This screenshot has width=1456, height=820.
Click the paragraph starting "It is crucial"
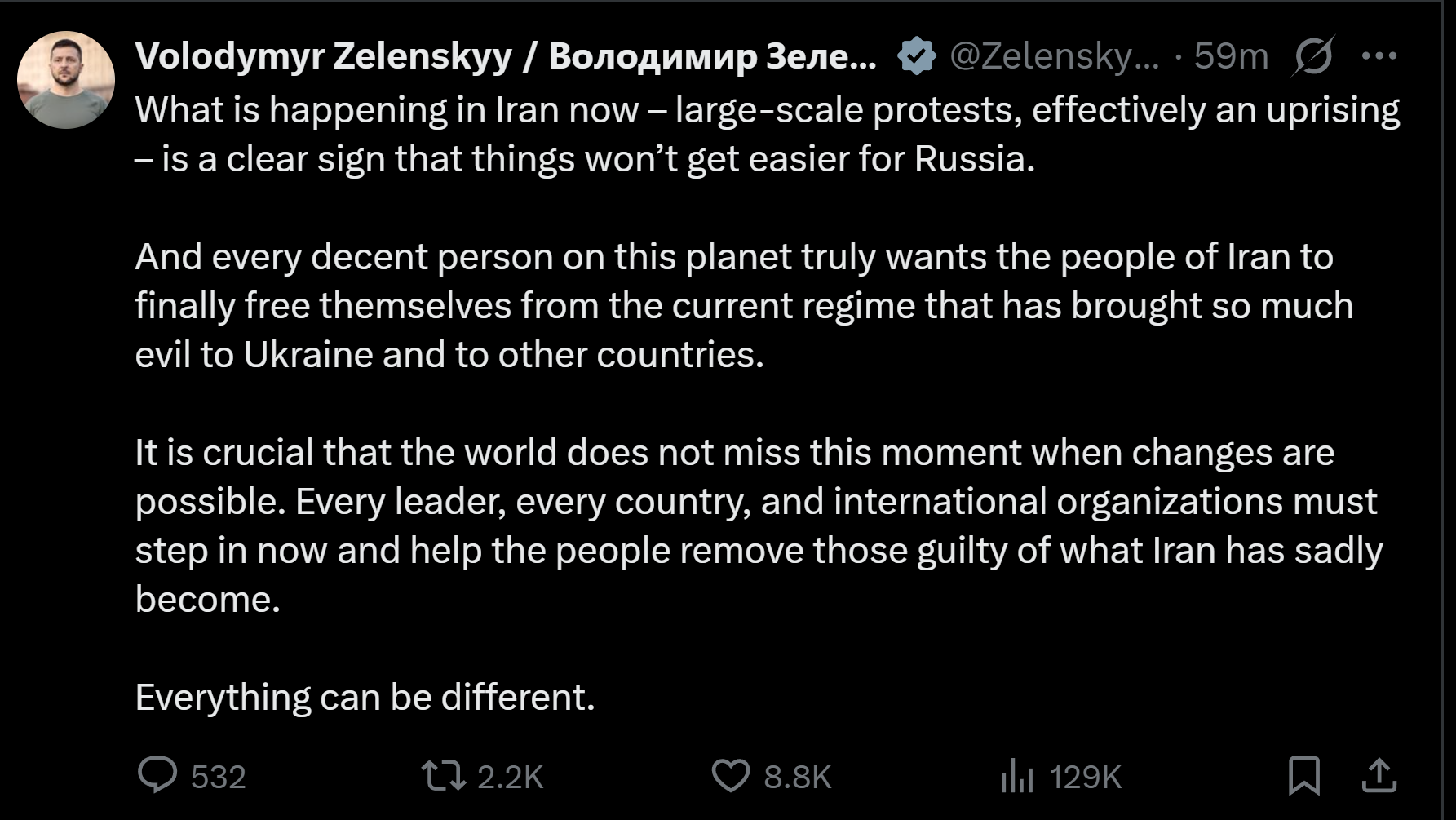pyautogui.click(x=759, y=525)
